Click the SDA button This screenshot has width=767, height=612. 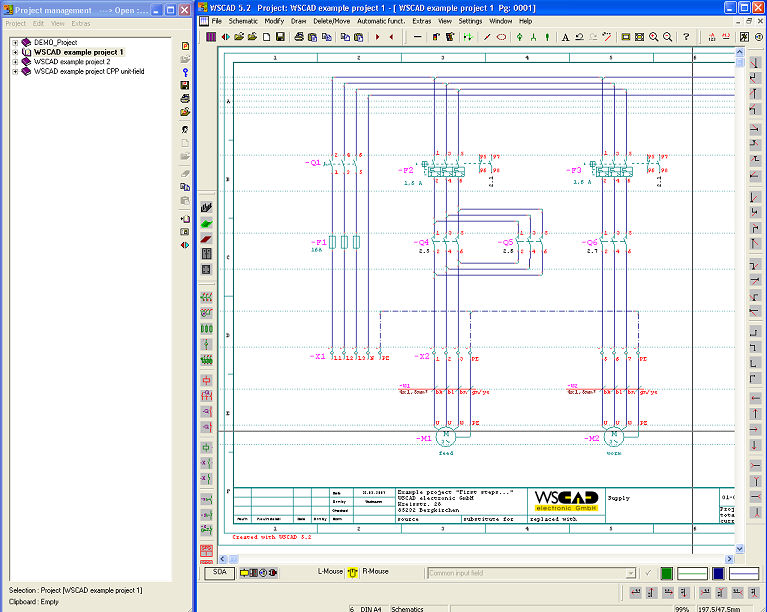point(220,572)
